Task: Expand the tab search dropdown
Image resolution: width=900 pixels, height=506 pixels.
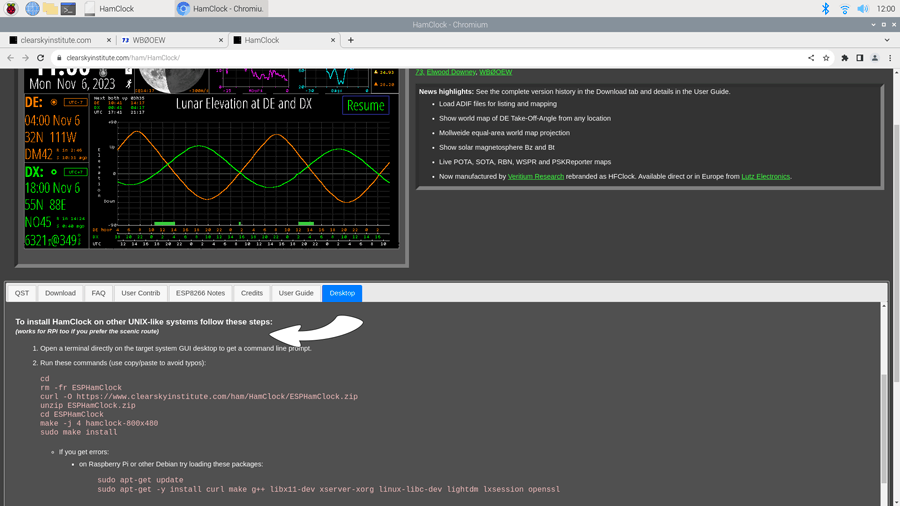Action: 887,40
